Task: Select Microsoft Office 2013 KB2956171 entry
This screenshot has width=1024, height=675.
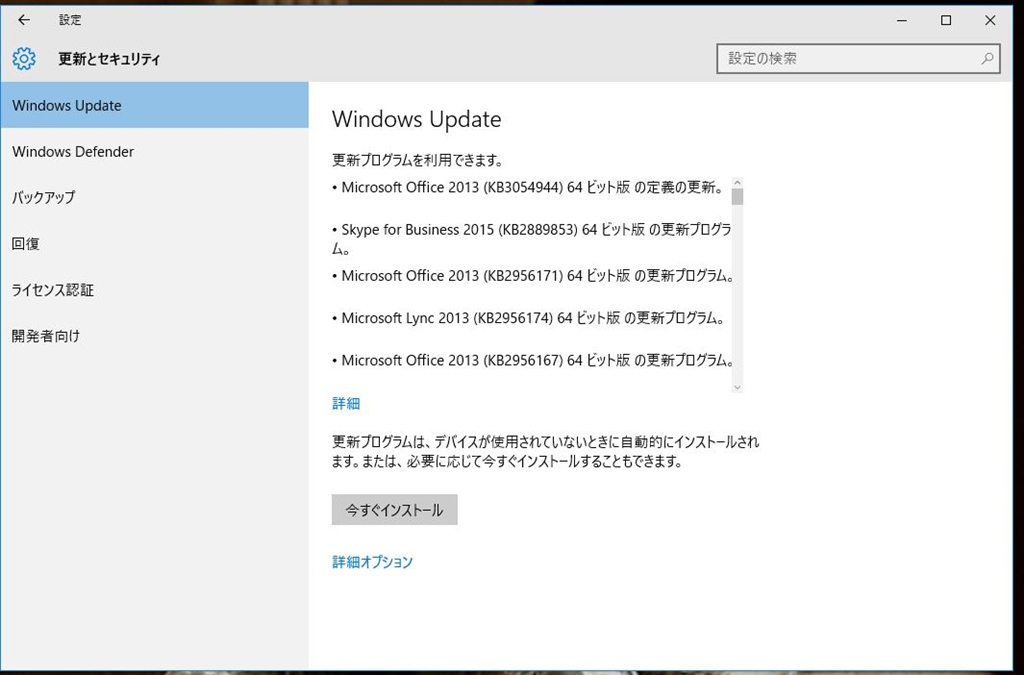Action: pos(533,276)
